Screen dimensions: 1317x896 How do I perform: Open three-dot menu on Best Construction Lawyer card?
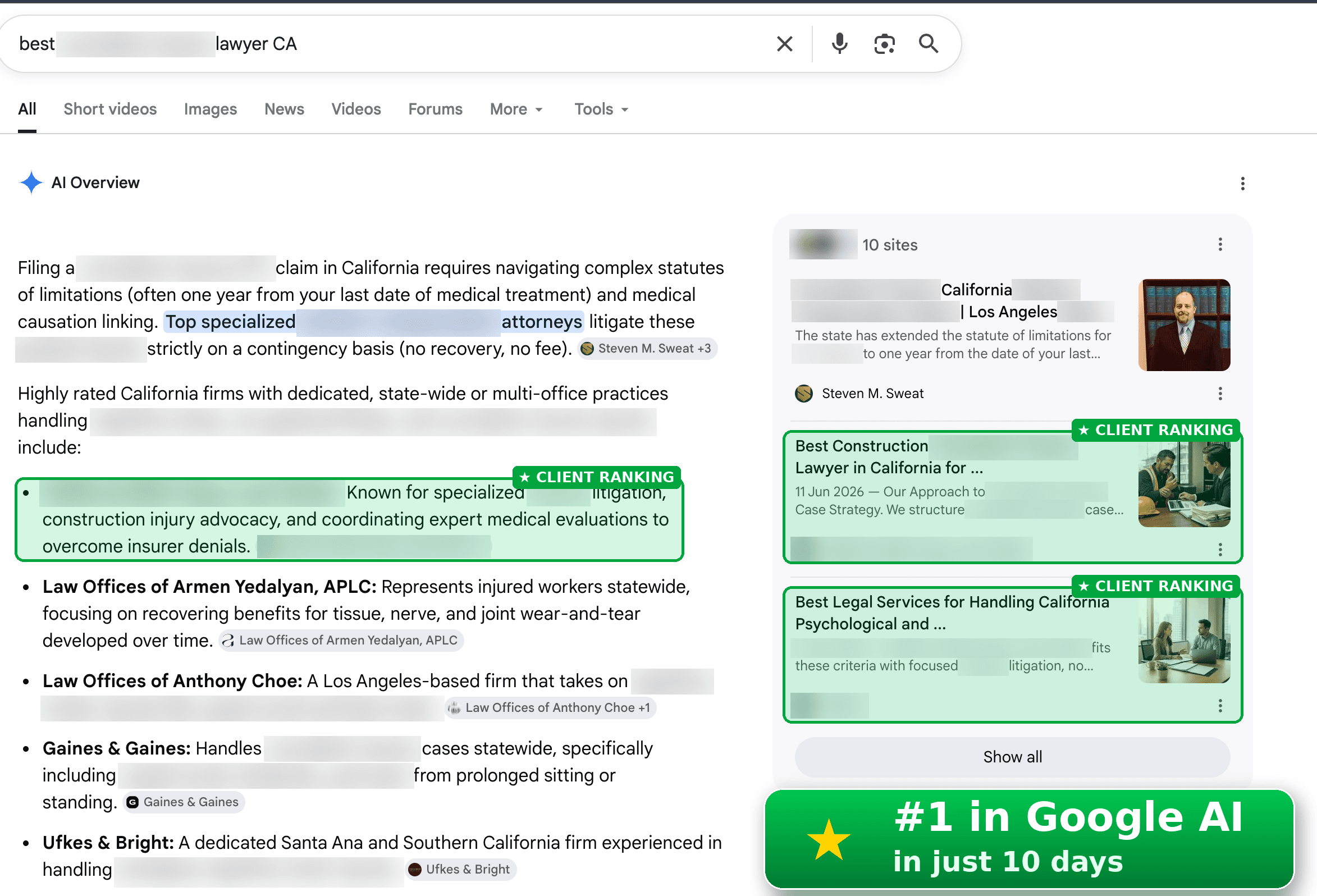1220,549
